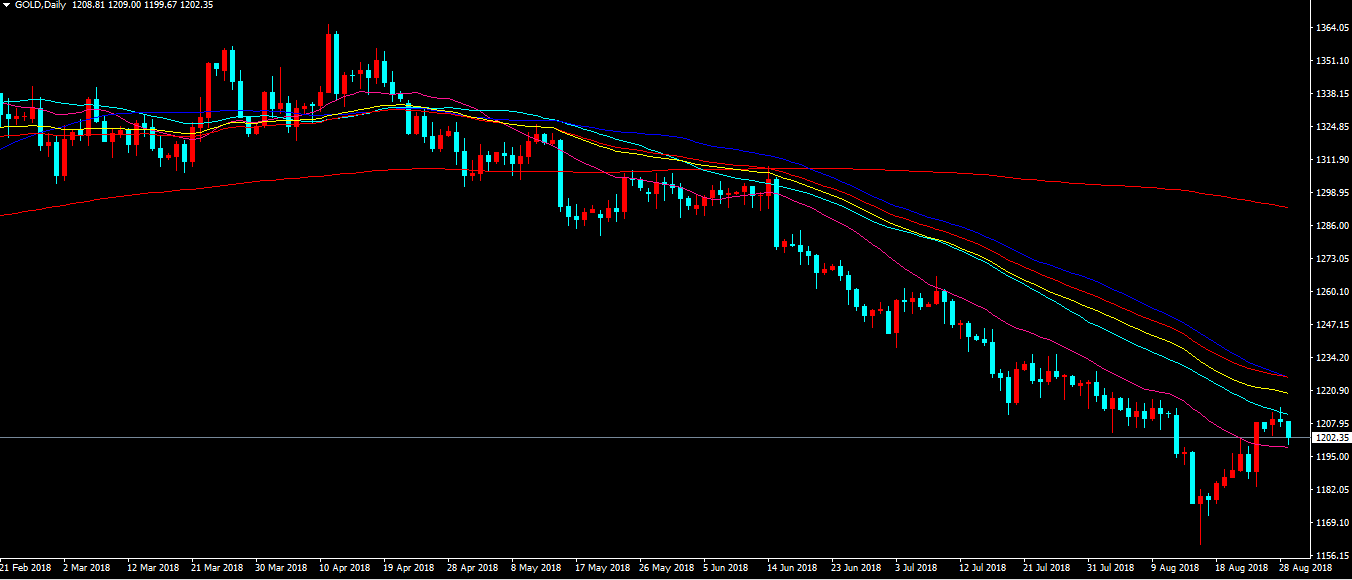
Task: Click the 1234.20 price axis label
Action: 1335,358
